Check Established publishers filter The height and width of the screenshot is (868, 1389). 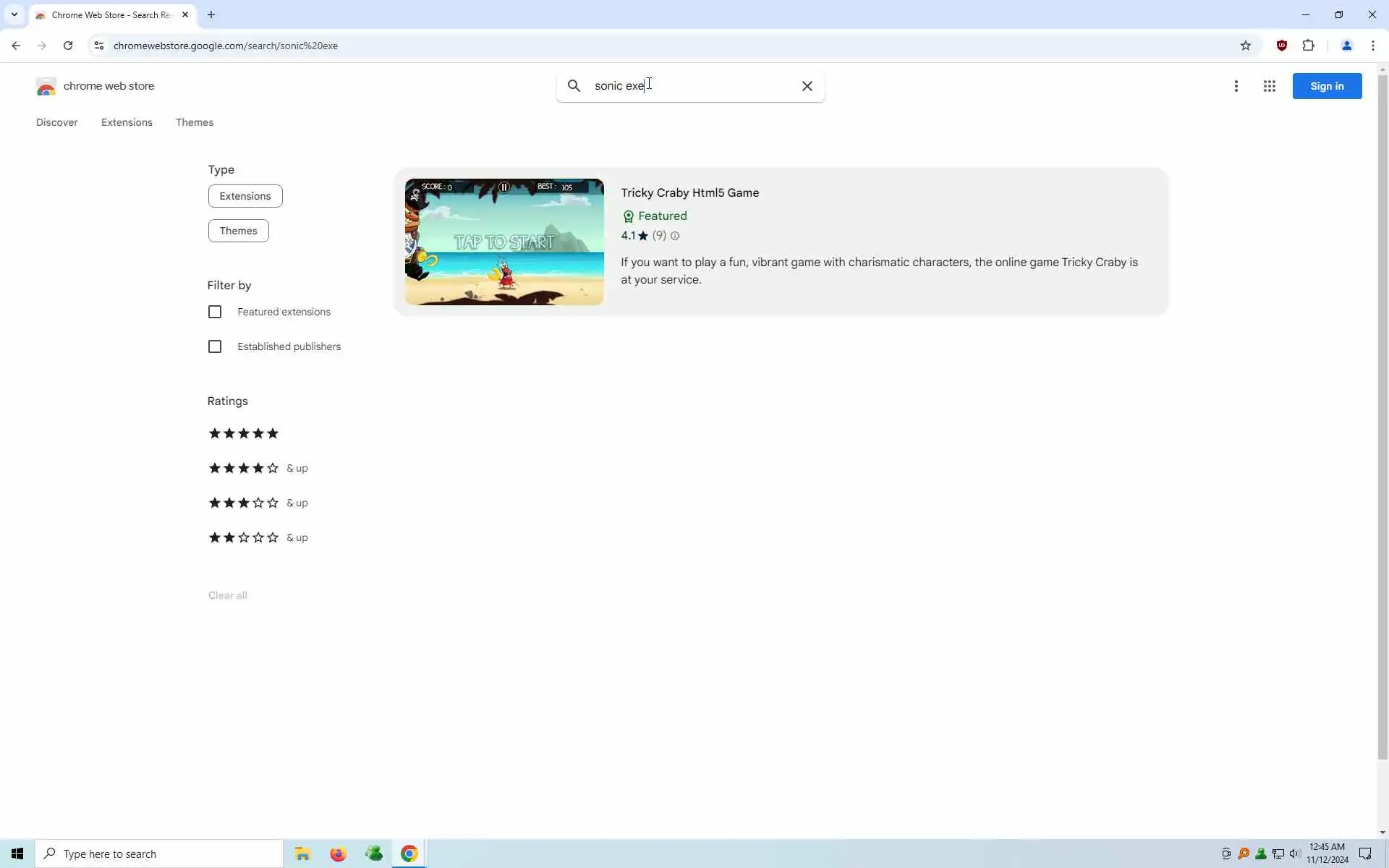[215, 346]
